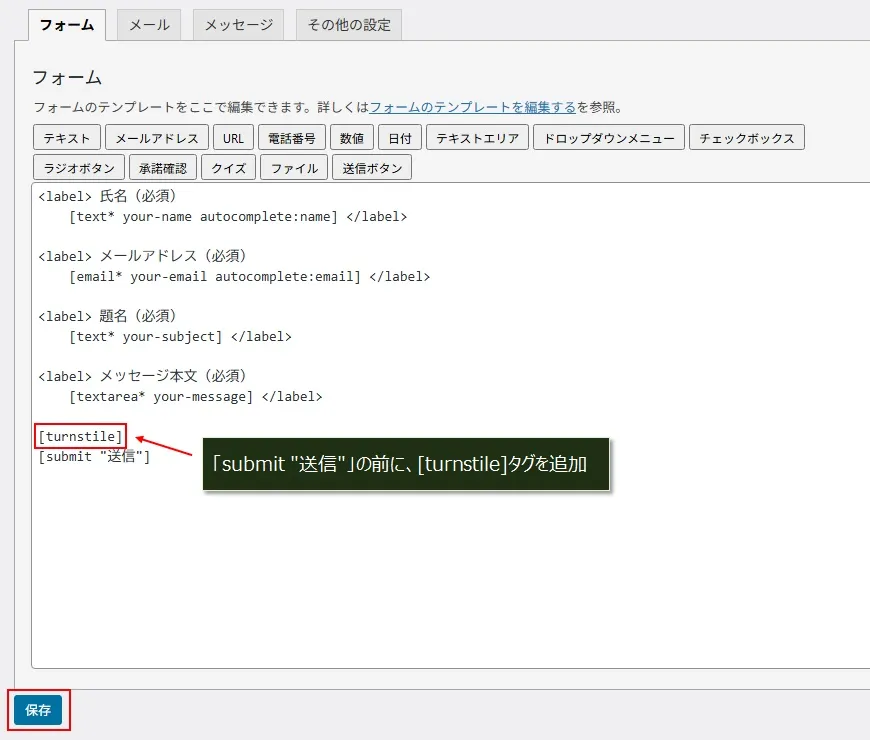Insert a クイズ tag
Viewport: 870px width, 740px height.
pos(228,168)
